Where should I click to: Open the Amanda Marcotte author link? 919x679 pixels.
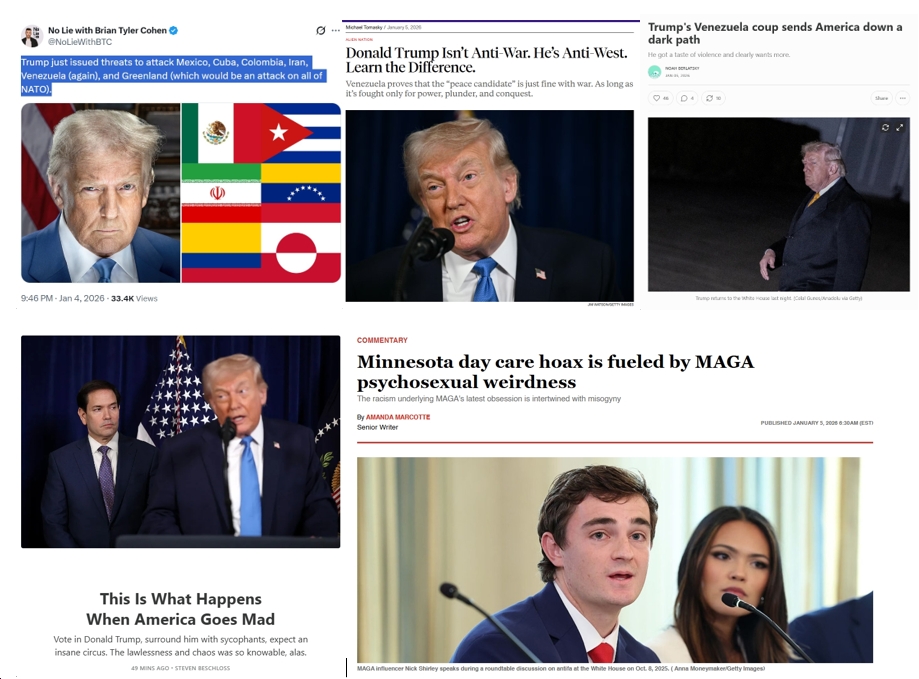click(398, 417)
